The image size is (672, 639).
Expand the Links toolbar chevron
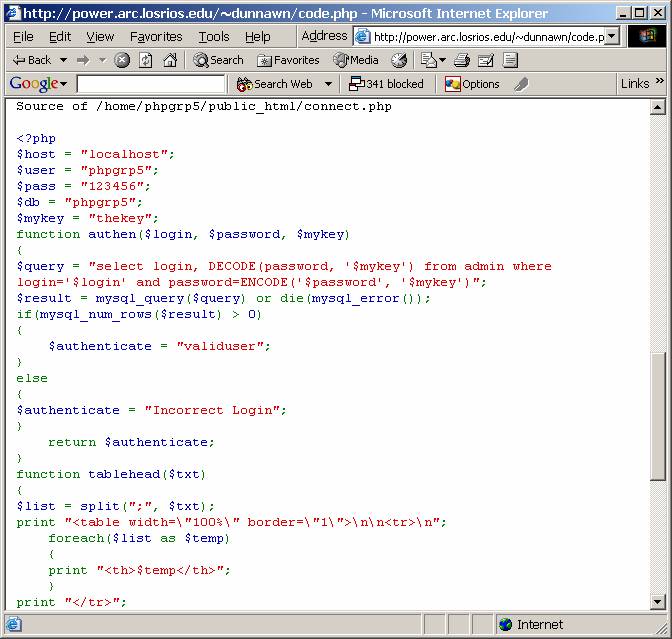660,81
